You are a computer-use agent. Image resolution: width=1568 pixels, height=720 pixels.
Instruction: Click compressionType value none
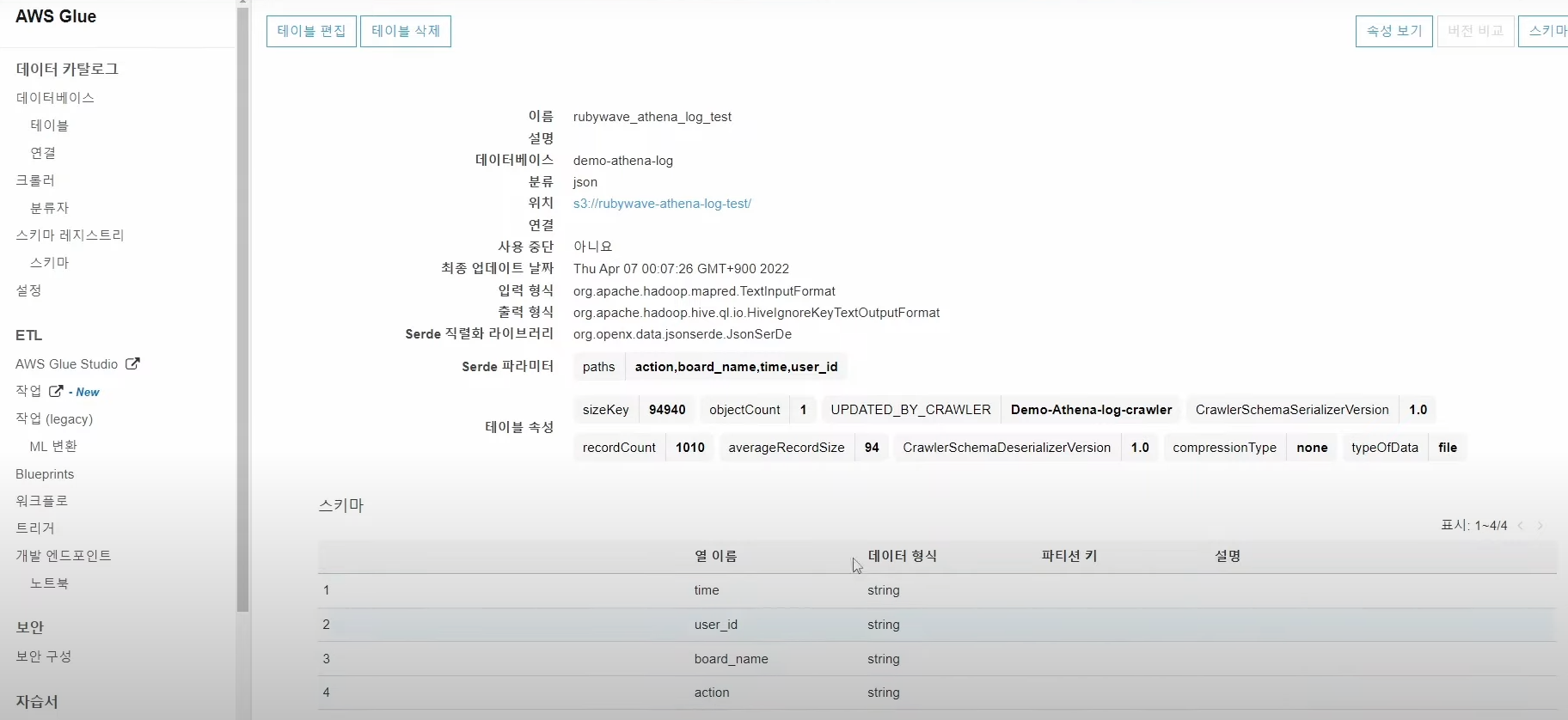click(1312, 448)
